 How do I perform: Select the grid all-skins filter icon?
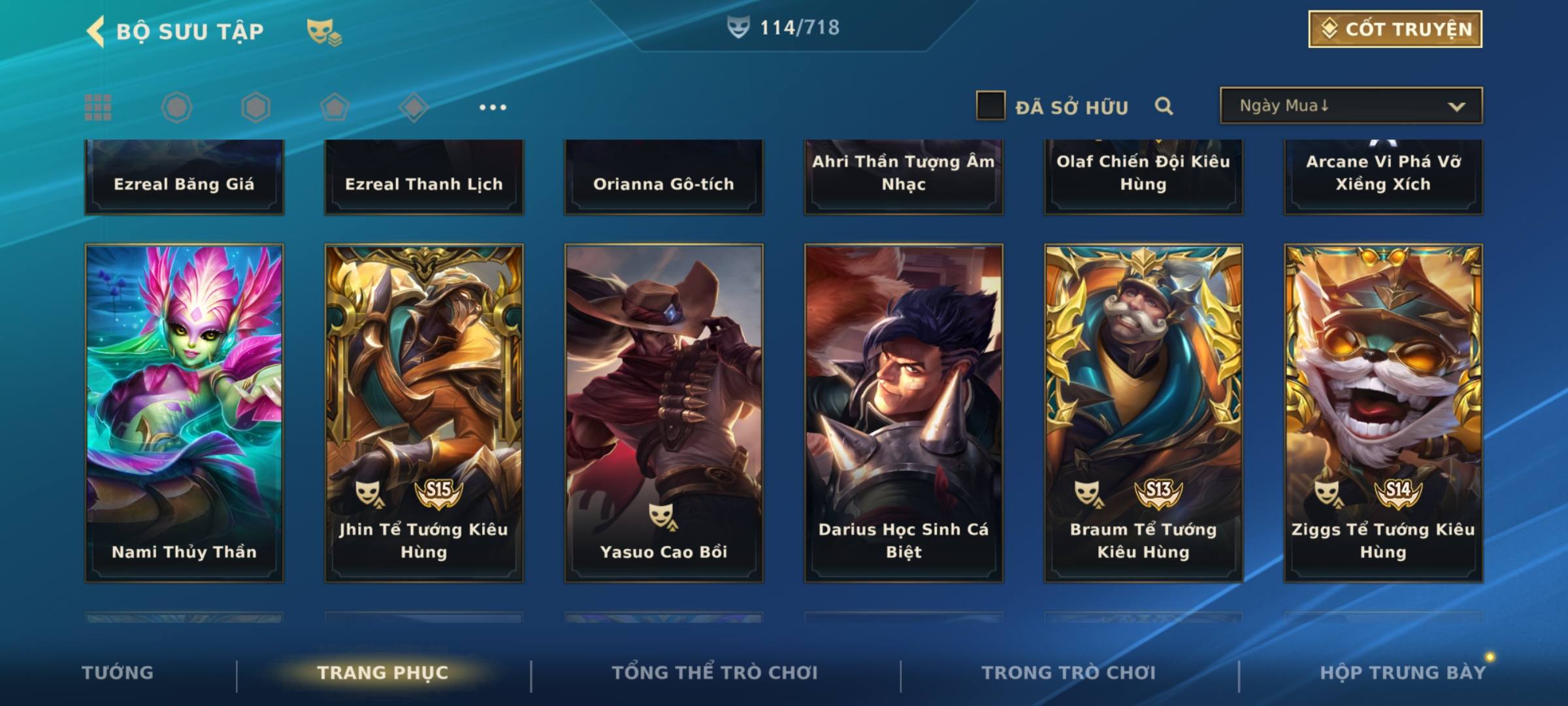coord(98,107)
